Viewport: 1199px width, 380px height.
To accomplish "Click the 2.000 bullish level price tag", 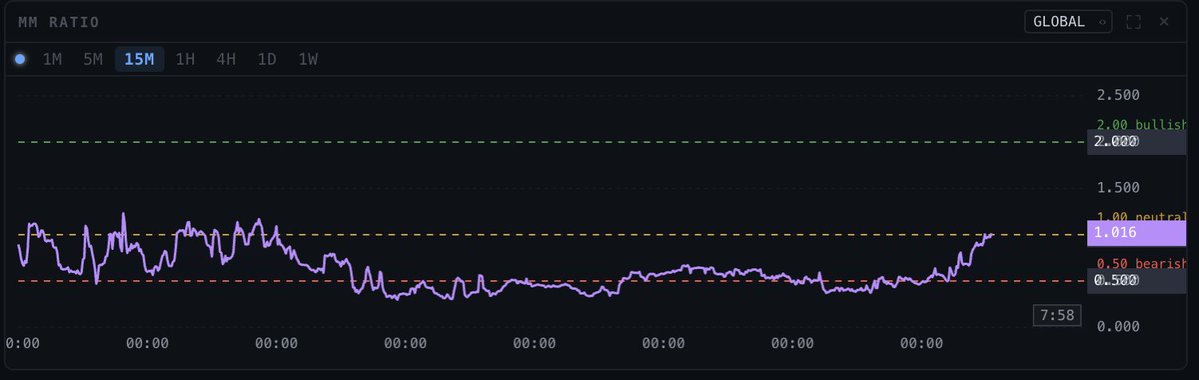I will (x=1136, y=141).
